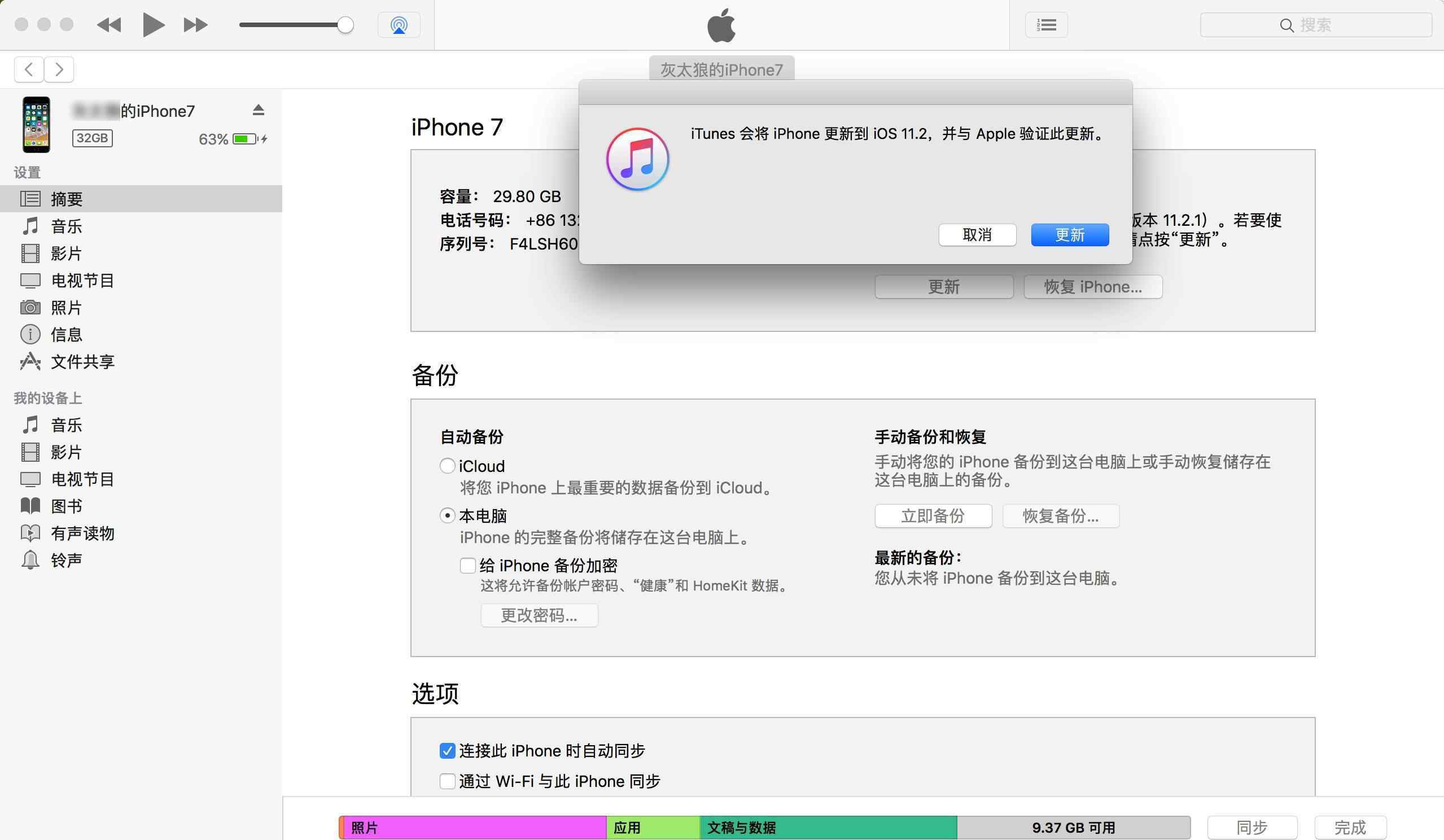Click the 同步 button
Screen dimensions: 1444x840
pyautogui.click(x=1252, y=828)
